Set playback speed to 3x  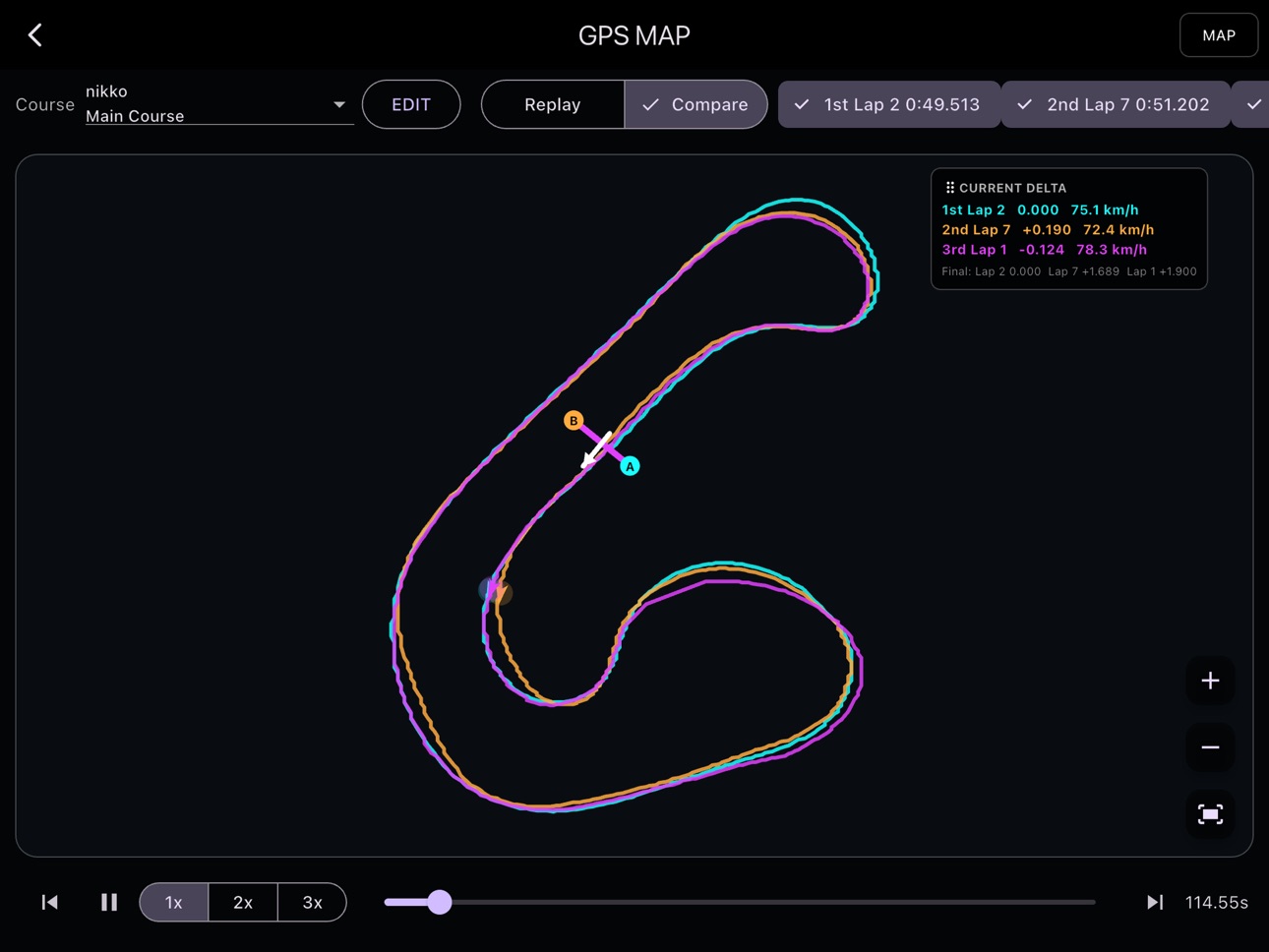click(x=313, y=902)
